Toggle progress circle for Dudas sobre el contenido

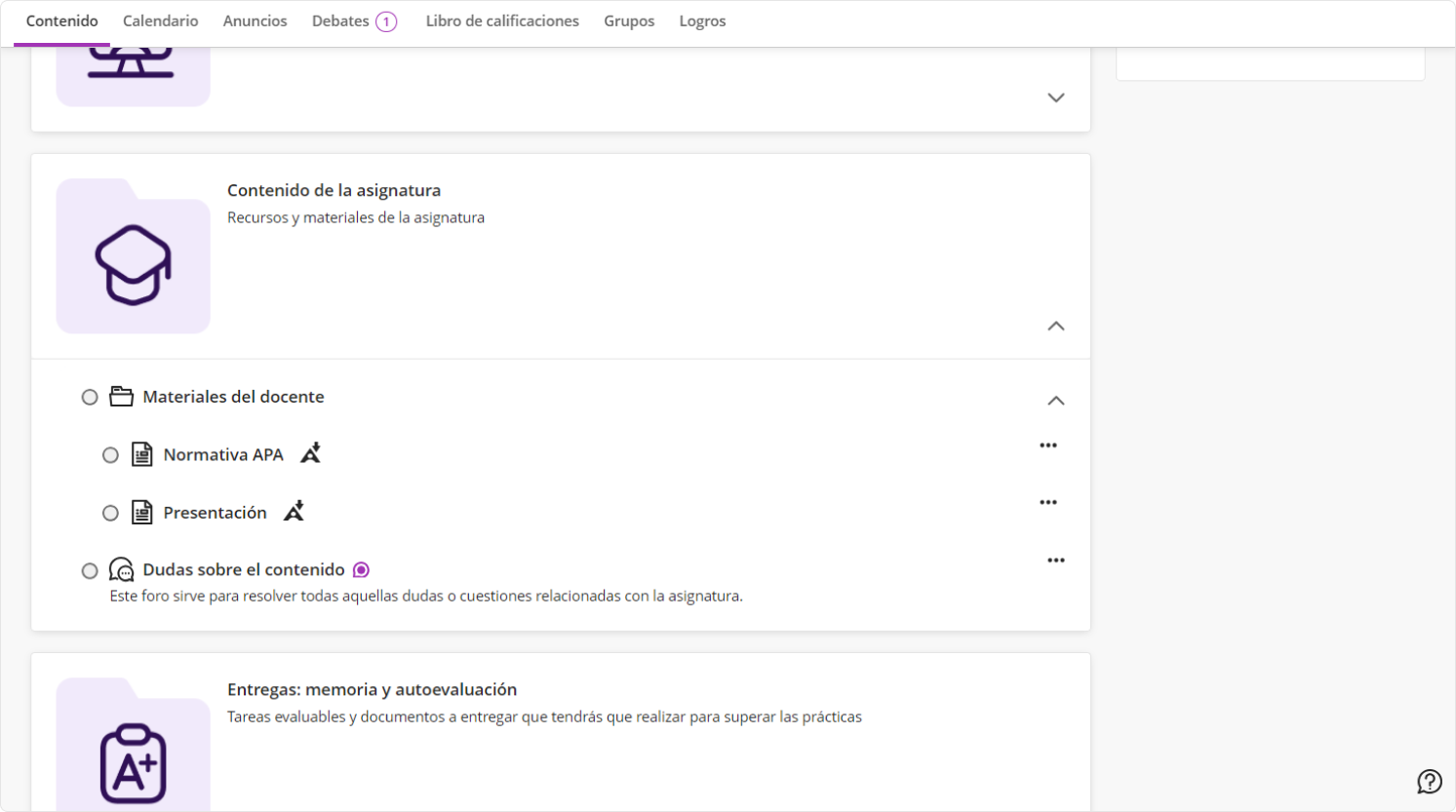point(90,571)
